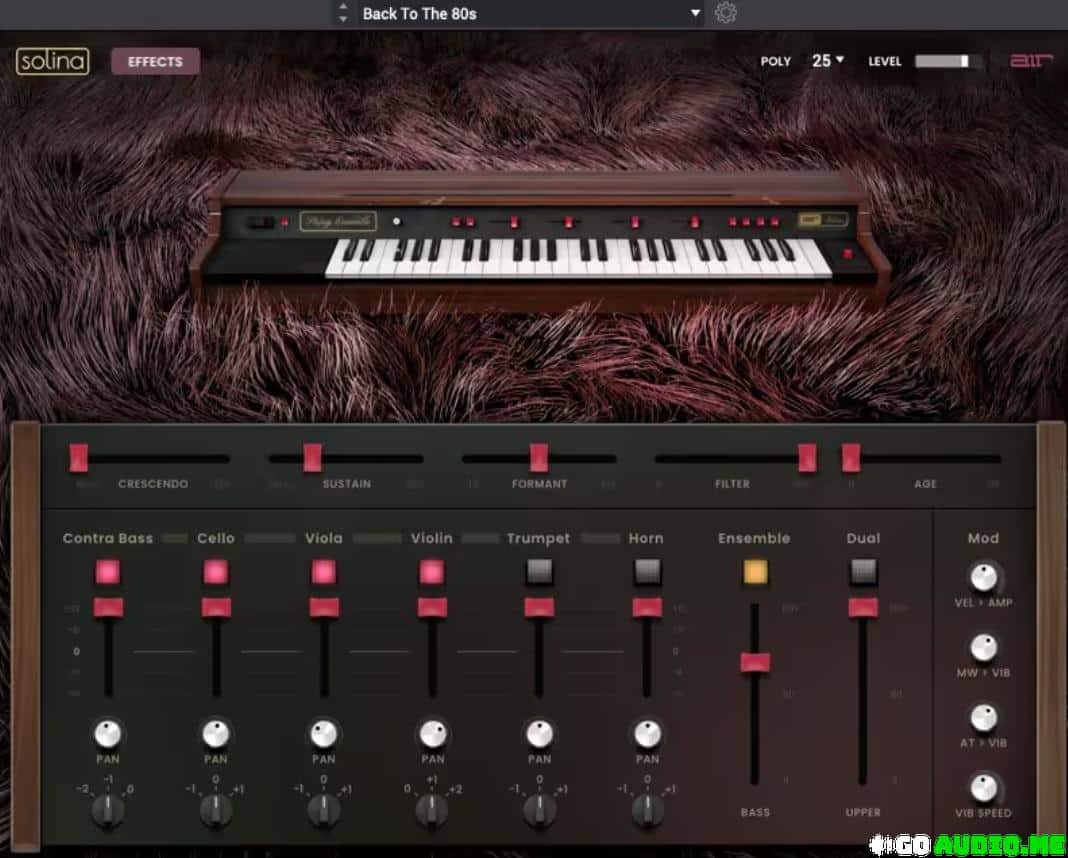Click the 'Trumpet' label text
Screen dimensions: 1068x858
point(538,538)
